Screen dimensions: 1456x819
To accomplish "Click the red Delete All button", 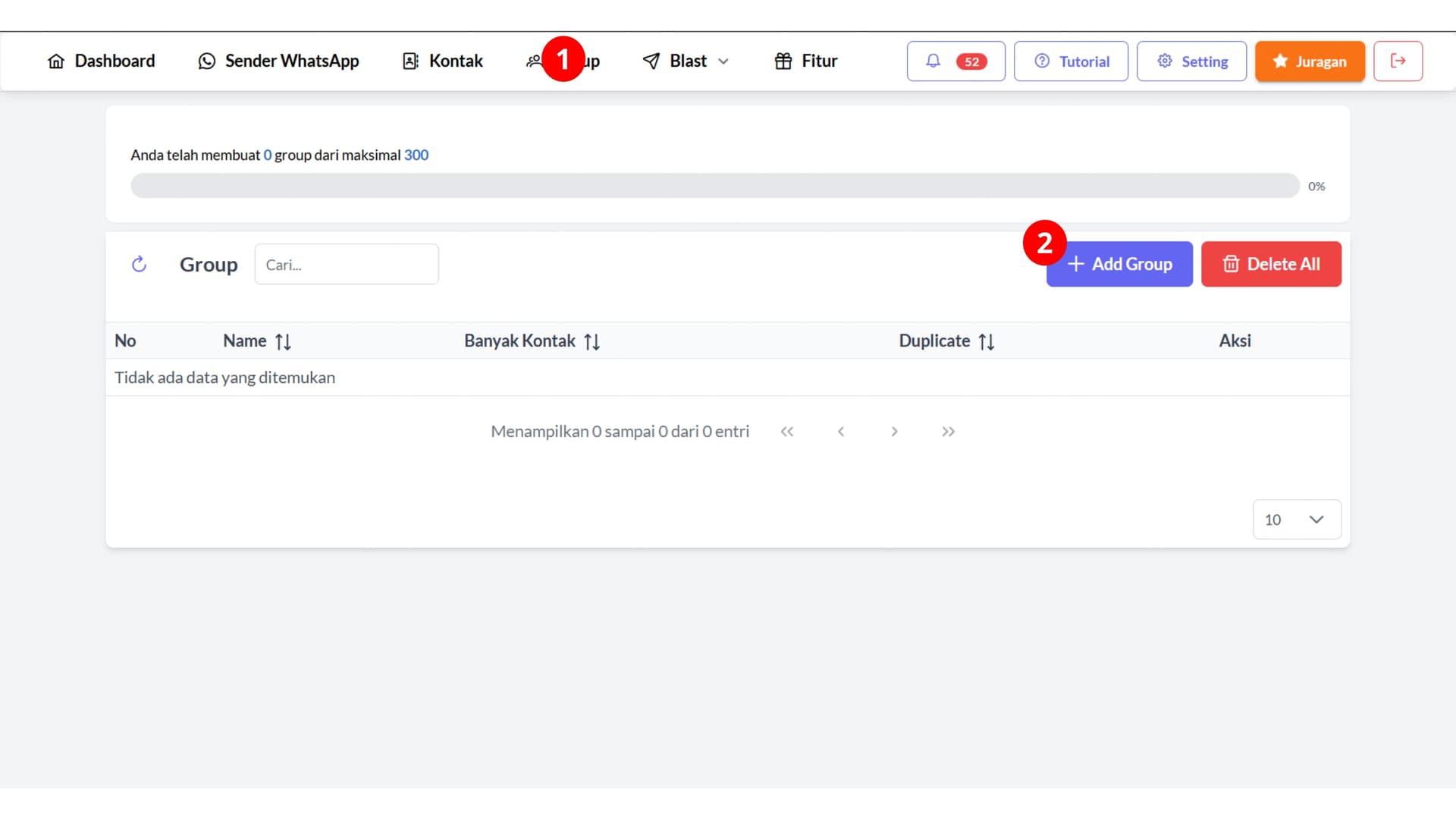I will point(1271,264).
